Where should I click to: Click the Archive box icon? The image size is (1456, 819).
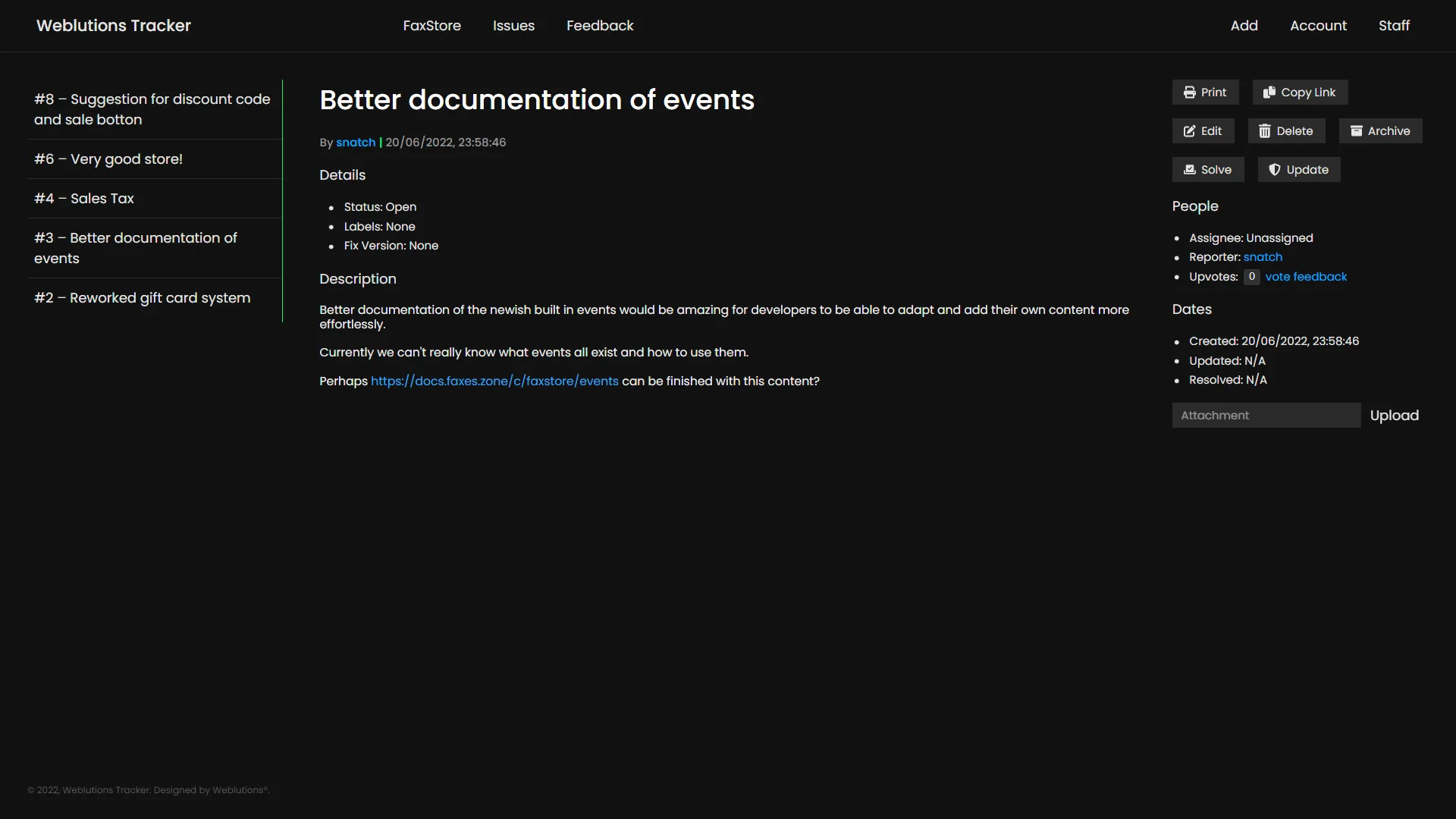[x=1356, y=131]
